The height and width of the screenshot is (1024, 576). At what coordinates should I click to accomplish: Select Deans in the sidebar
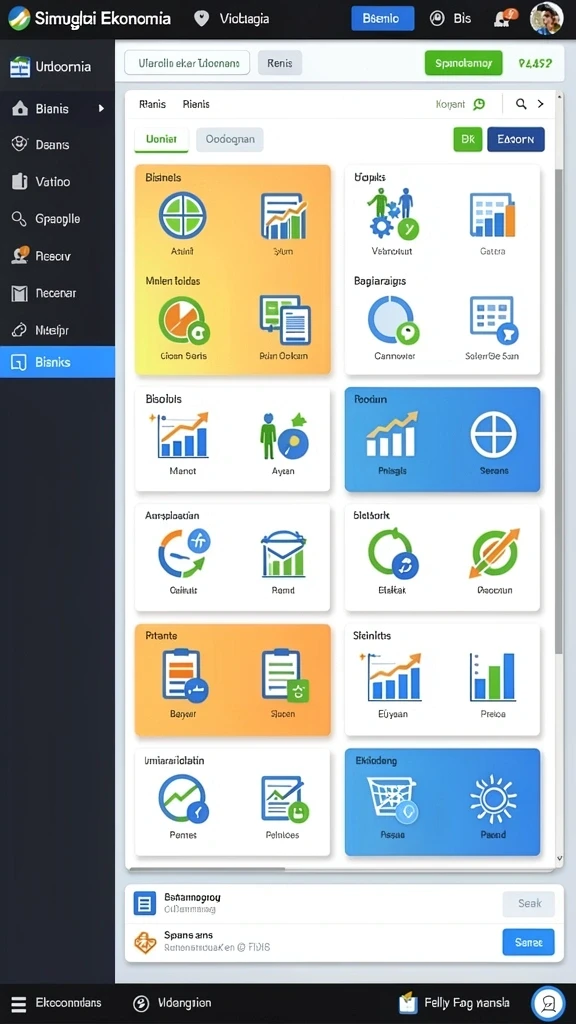(57, 145)
